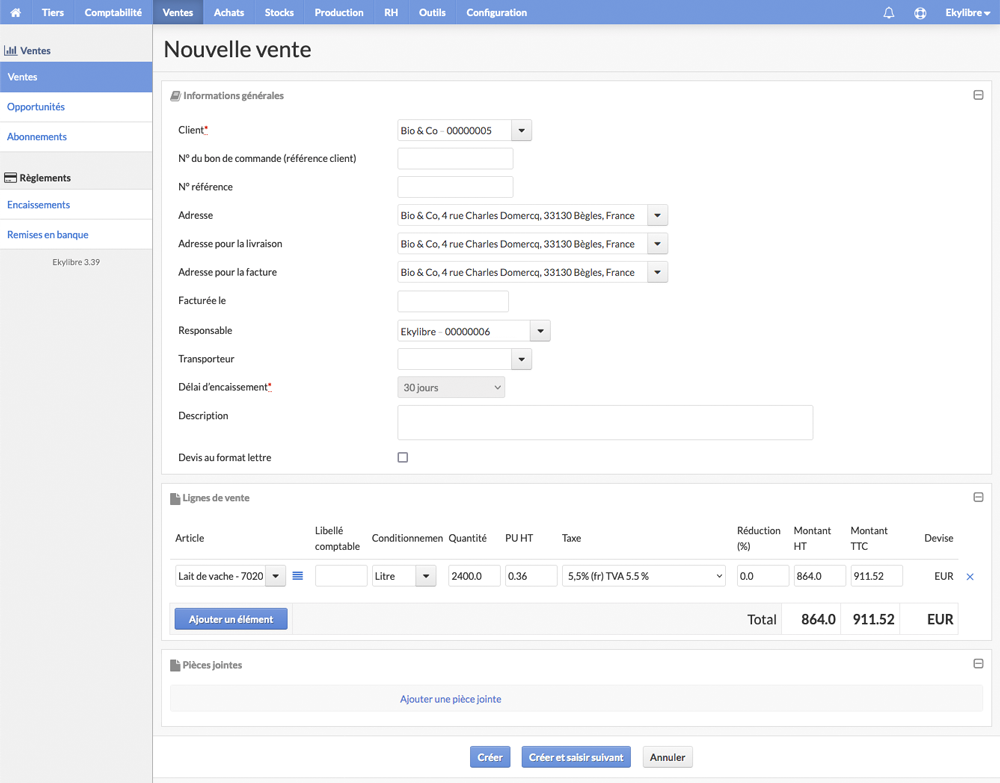Open the Achats menu
The image size is (1000, 783).
click(x=229, y=12)
